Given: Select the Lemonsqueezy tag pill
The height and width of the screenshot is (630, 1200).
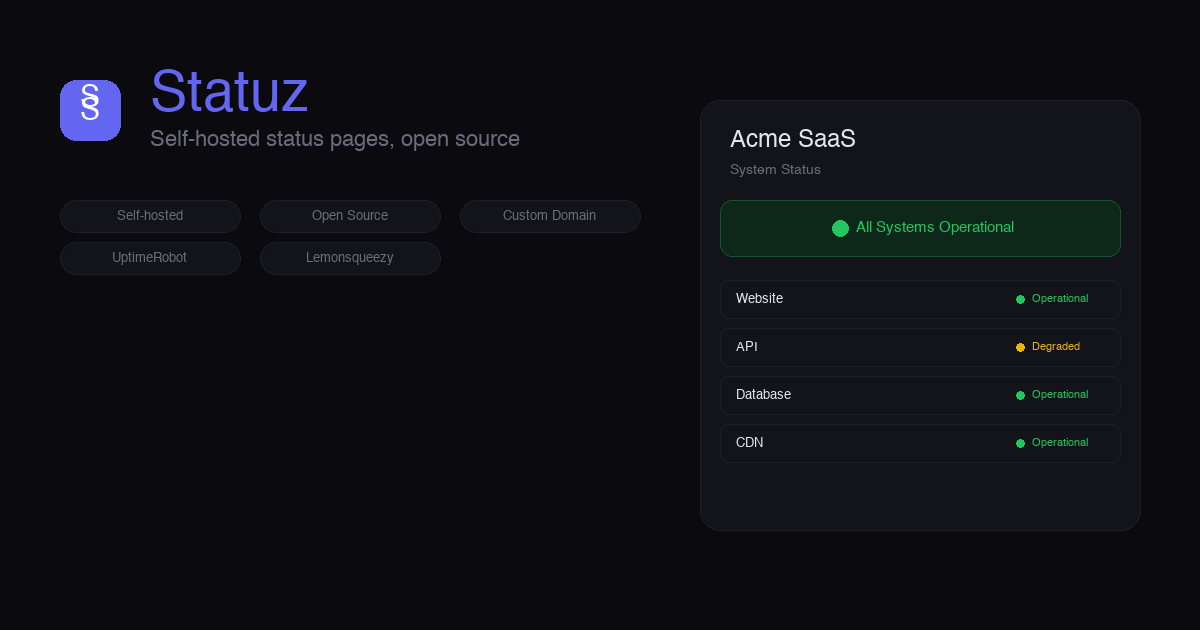Looking at the screenshot, I should click(350, 258).
